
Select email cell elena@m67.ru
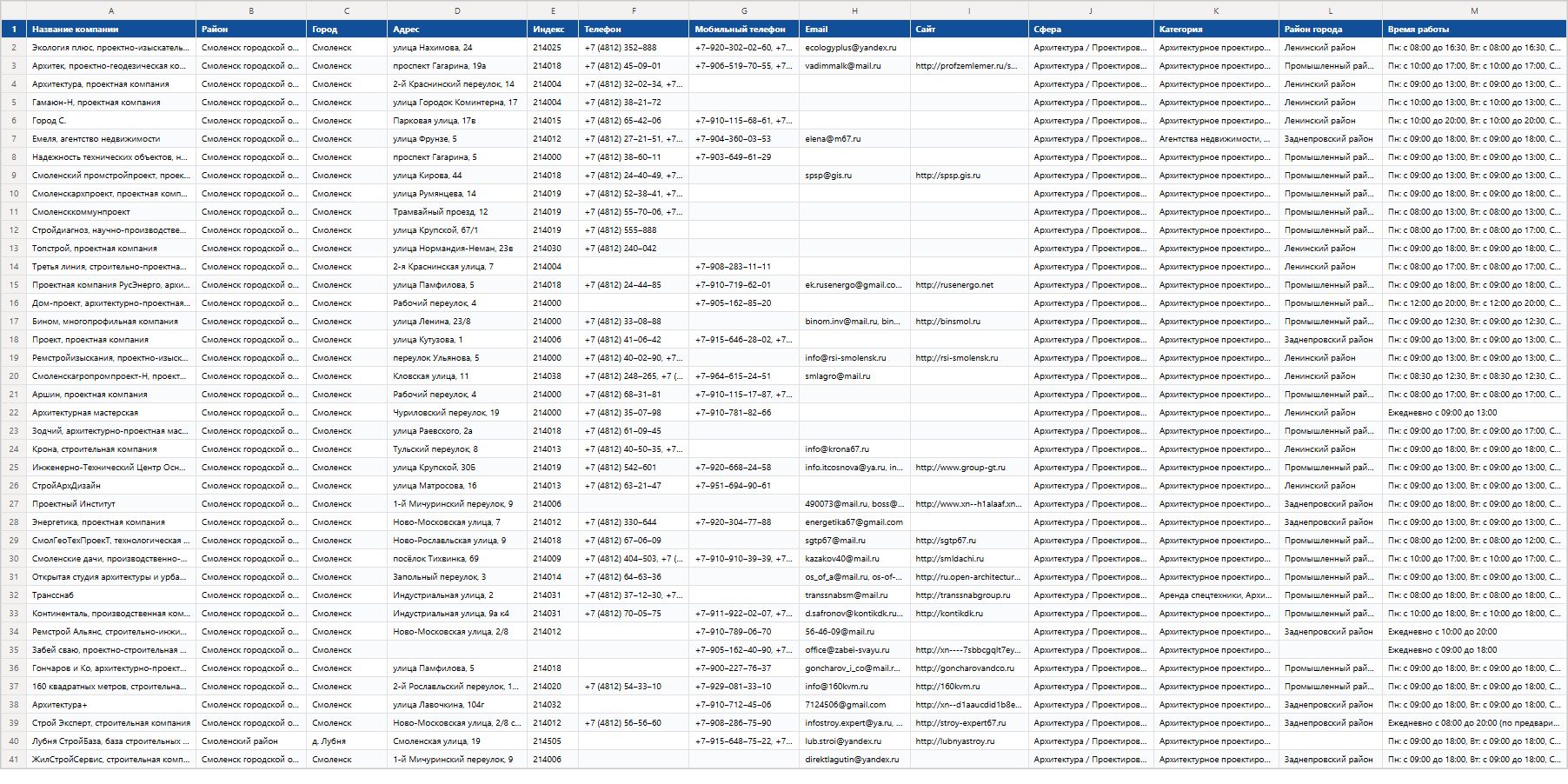854,138
